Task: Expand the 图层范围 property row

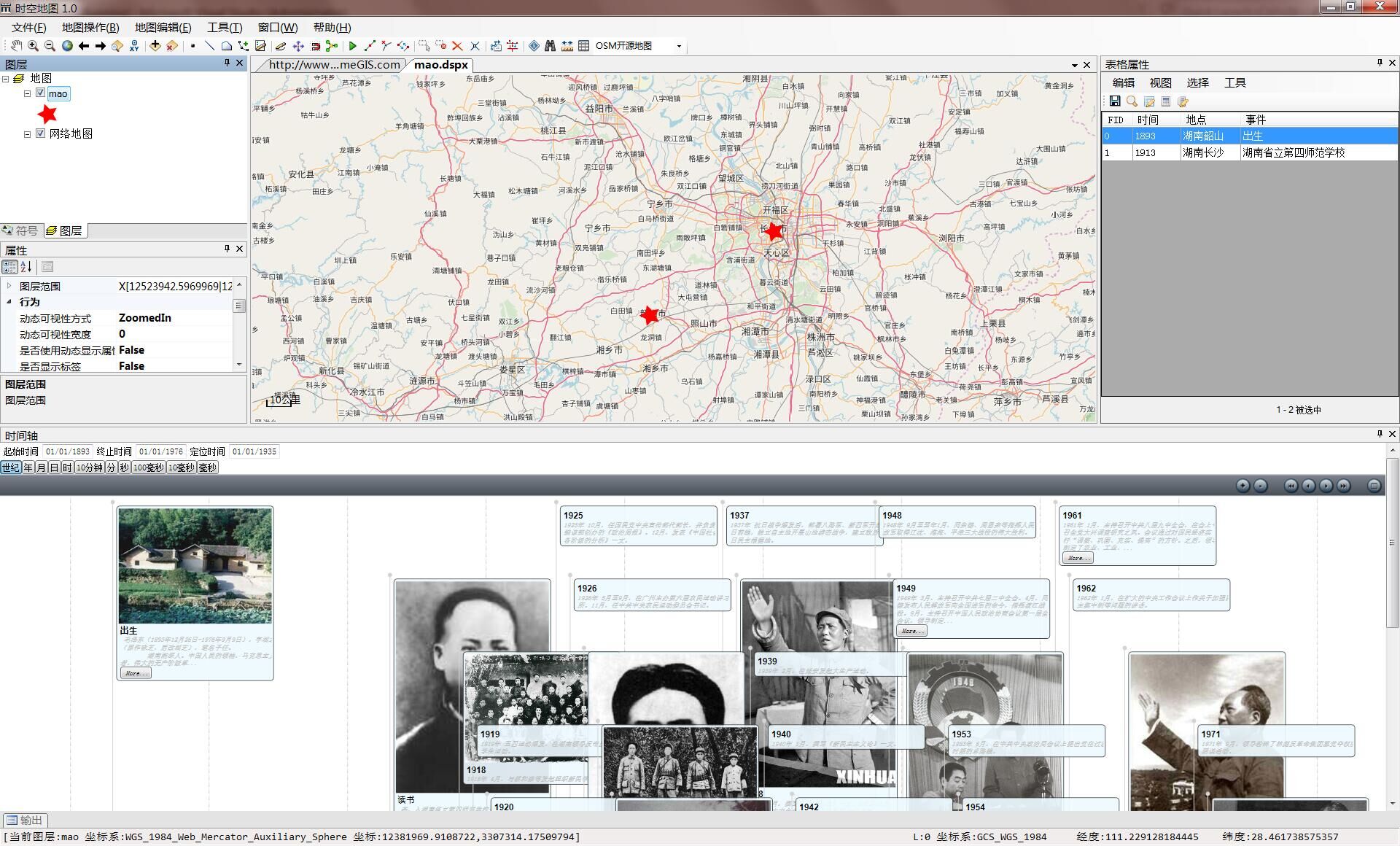Action: (9, 286)
